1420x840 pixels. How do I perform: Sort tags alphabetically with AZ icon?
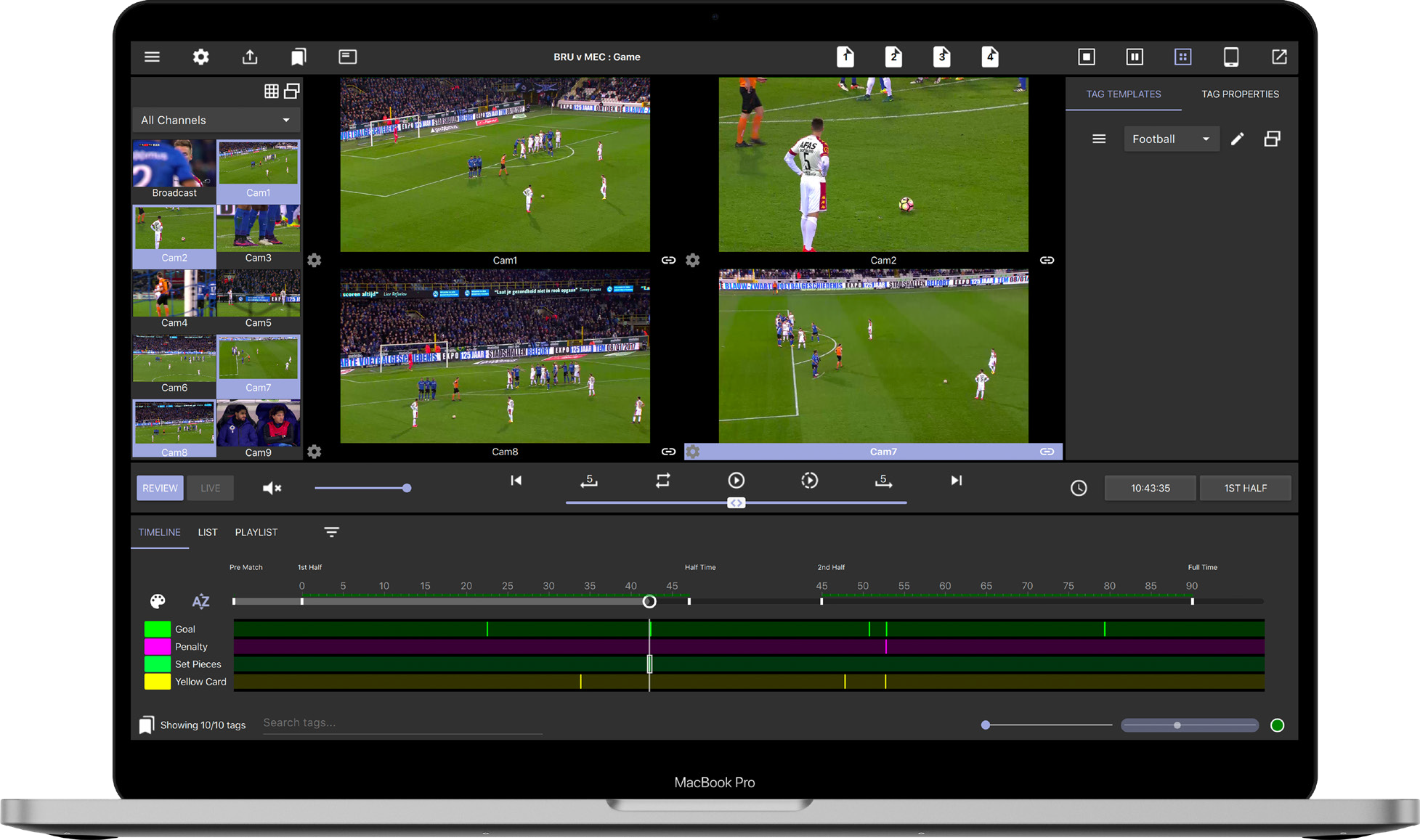(x=200, y=601)
